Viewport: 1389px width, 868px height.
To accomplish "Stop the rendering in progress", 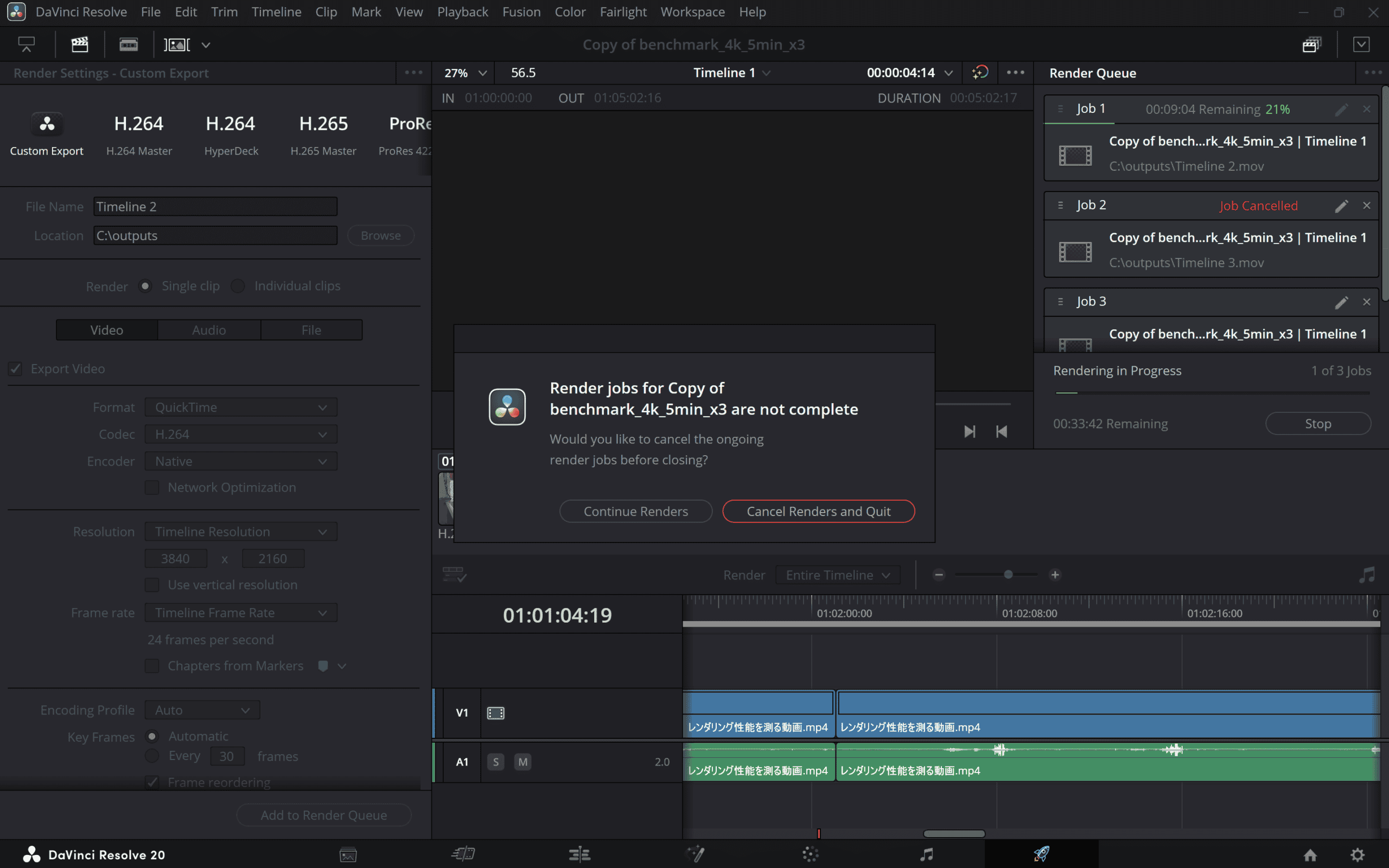I will tap(1318, 424).
